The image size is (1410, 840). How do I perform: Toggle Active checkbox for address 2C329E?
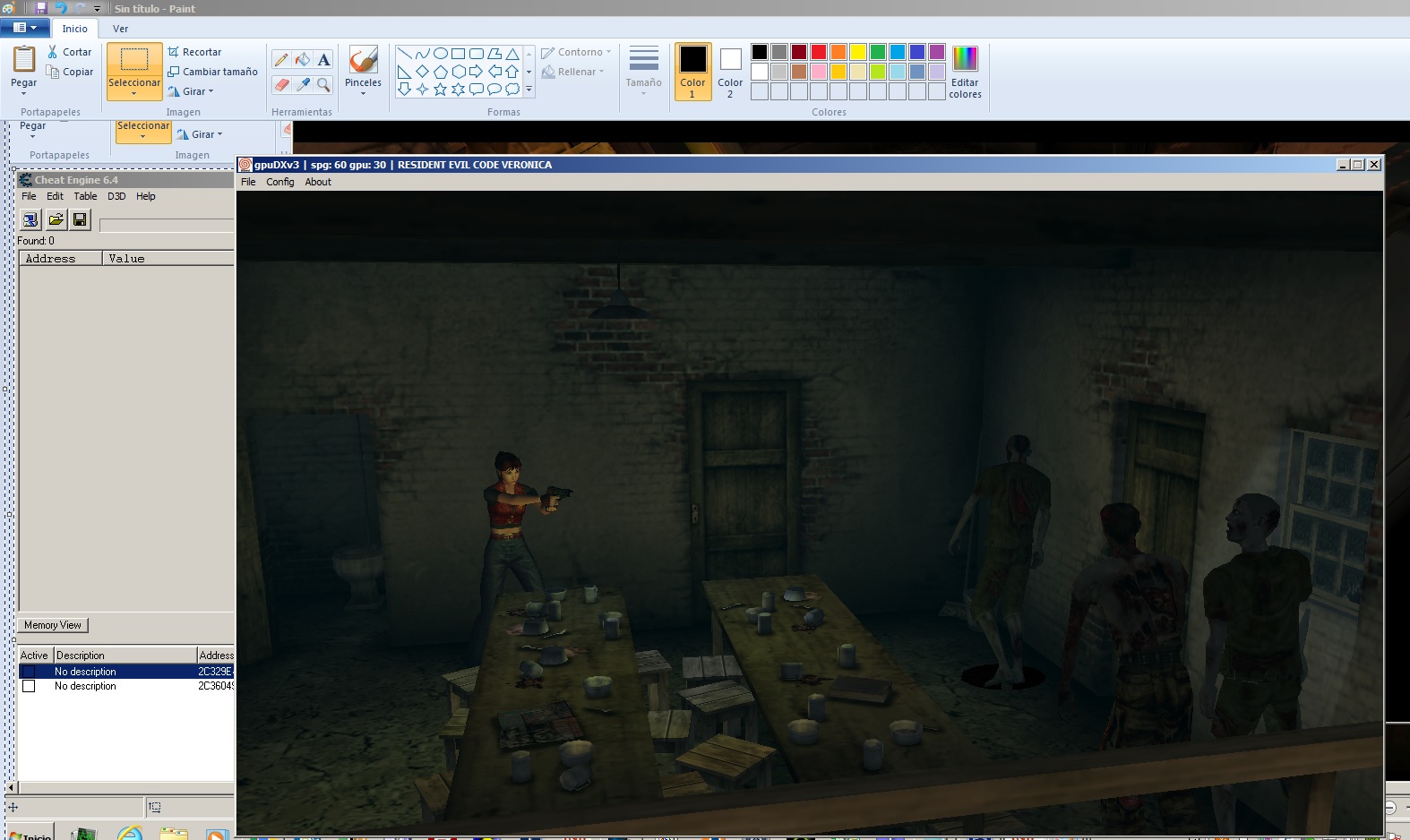(x=29, y=672)
